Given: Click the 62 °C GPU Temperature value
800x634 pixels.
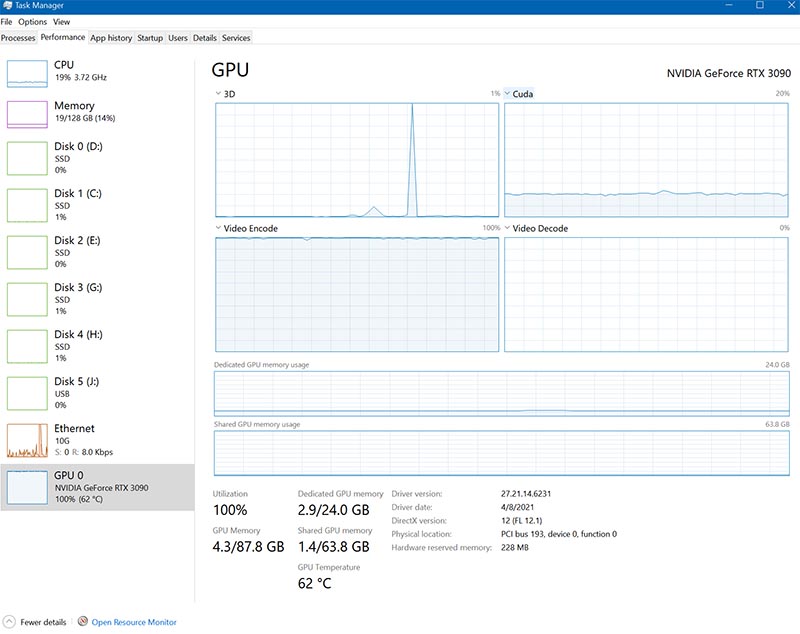Looking at the screenshot, I should [314, 583].
